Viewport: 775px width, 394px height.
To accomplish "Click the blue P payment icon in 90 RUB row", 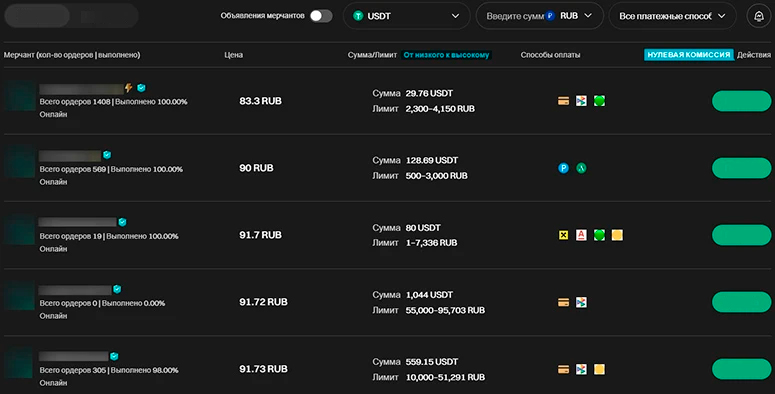I will 563,168.
